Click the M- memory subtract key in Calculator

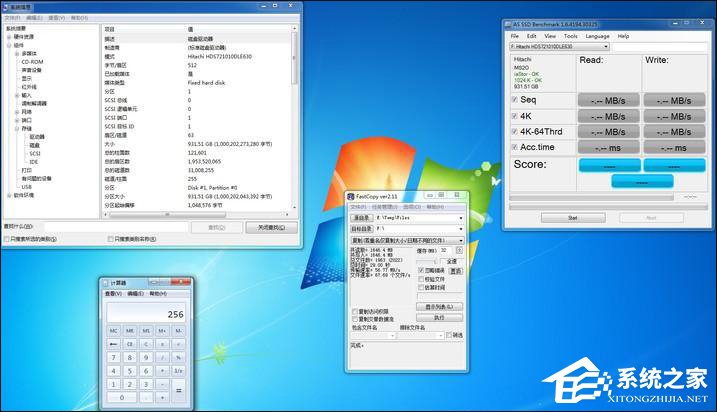click(179, 331)
